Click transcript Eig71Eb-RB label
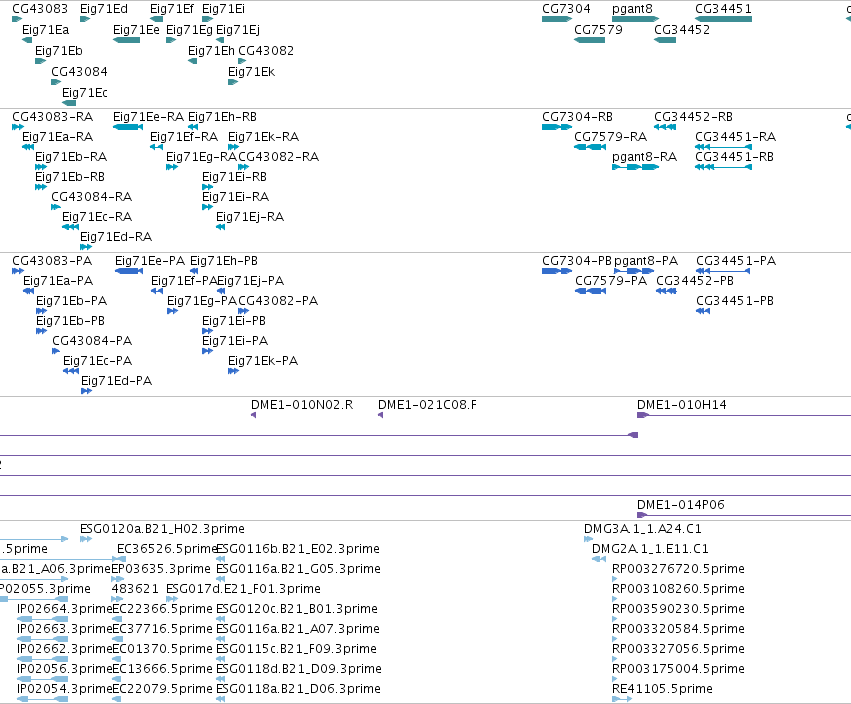This screenshot has height=704, width=851. coord(70,177)
